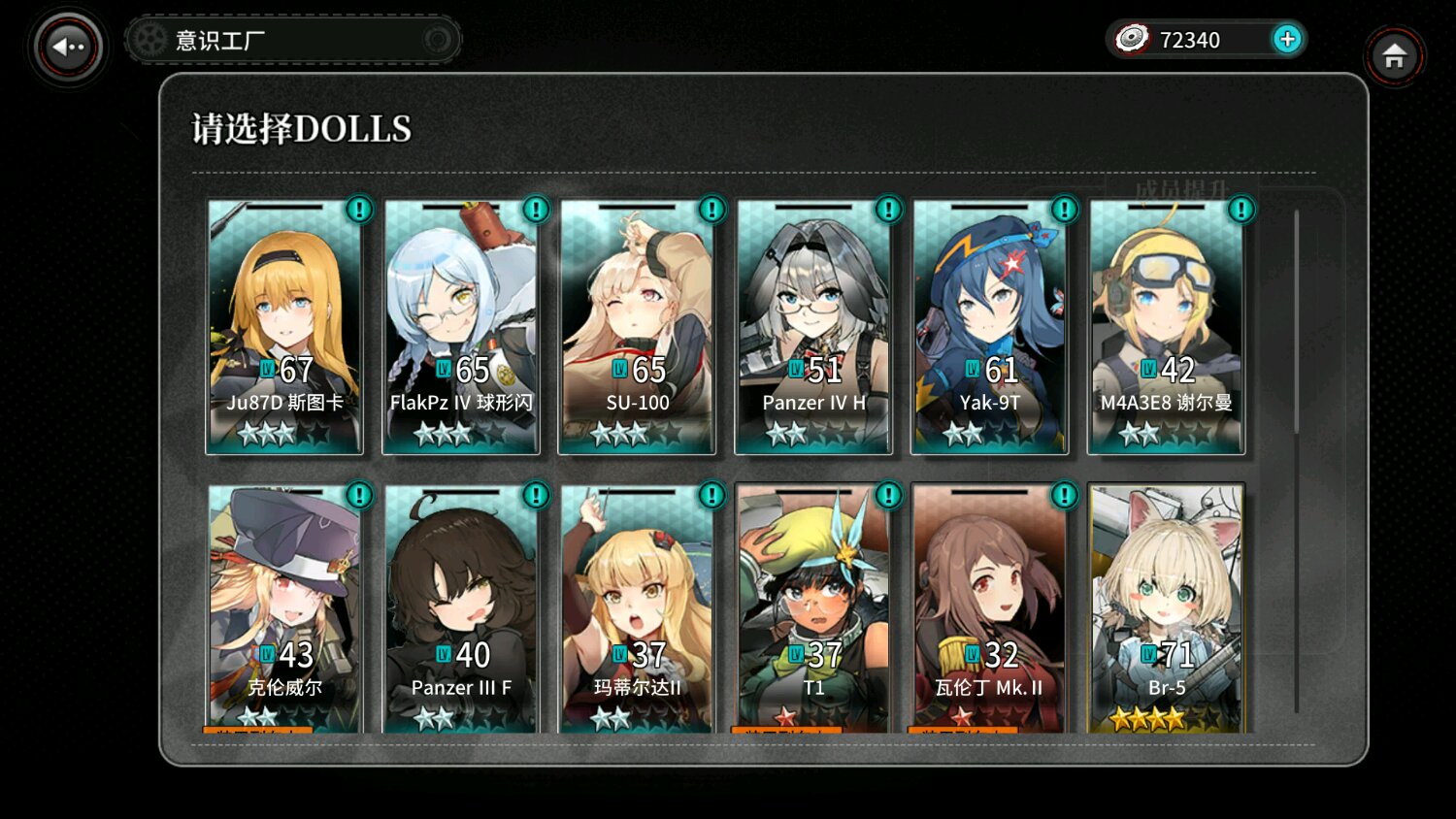Tap the info badge on Yak-9T card
Viewport: 1456px width, 819px height.
click(x=1064, y=209)
